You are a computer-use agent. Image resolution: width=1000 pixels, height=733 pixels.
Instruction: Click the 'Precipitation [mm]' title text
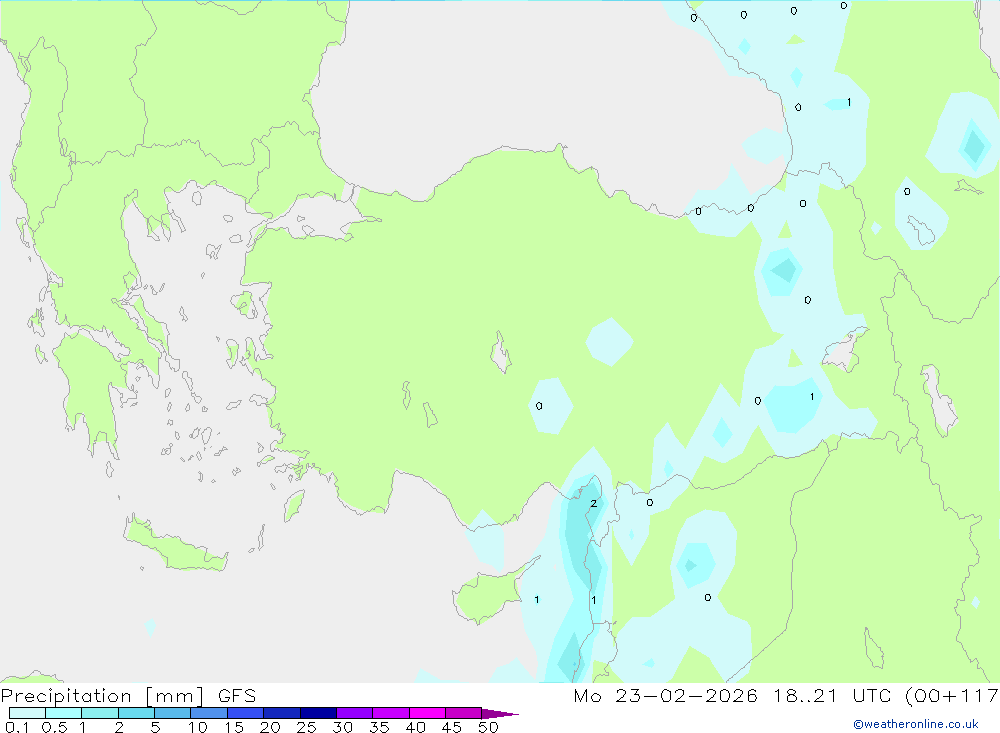pos(102,696)
